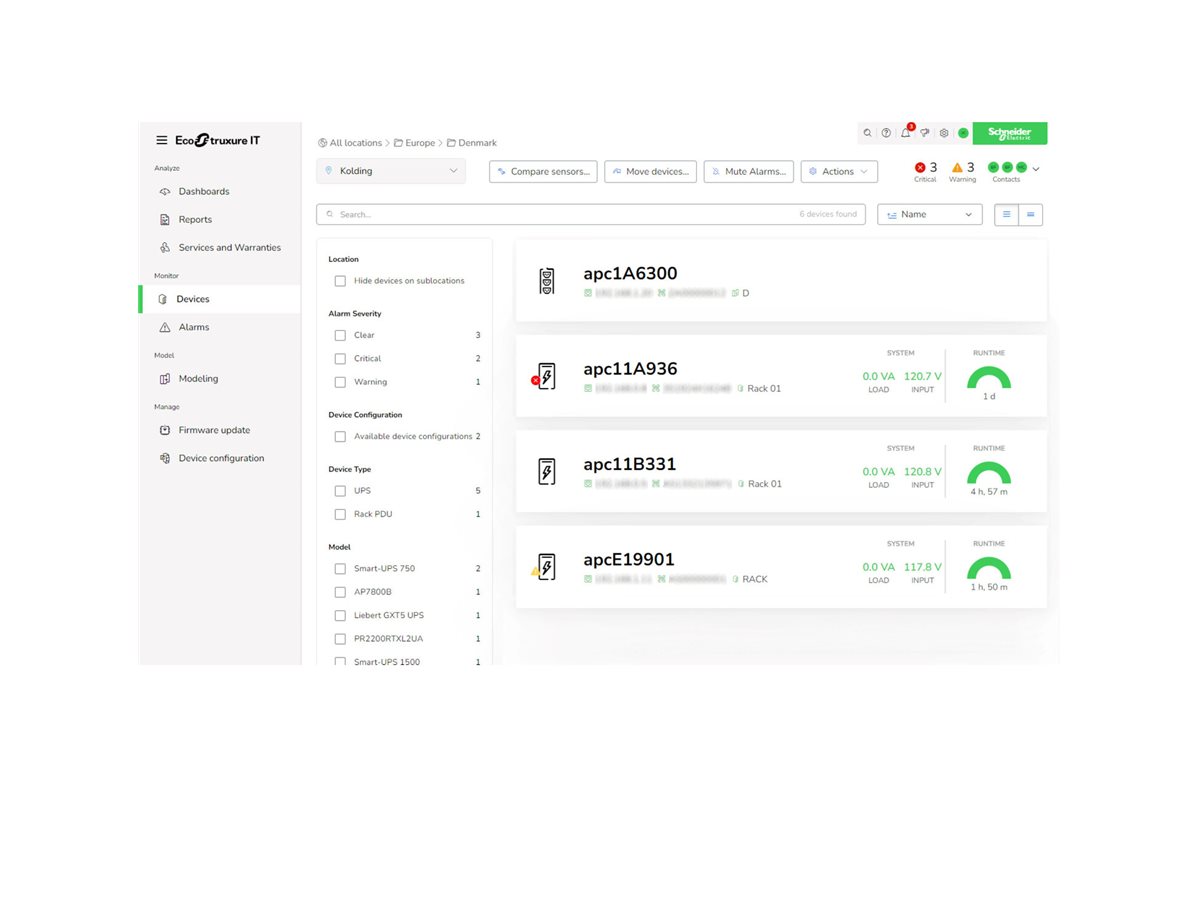Navigate to the Europe breadcrumb link
This screenshot has height=900, width=1200.
(420, 142)
